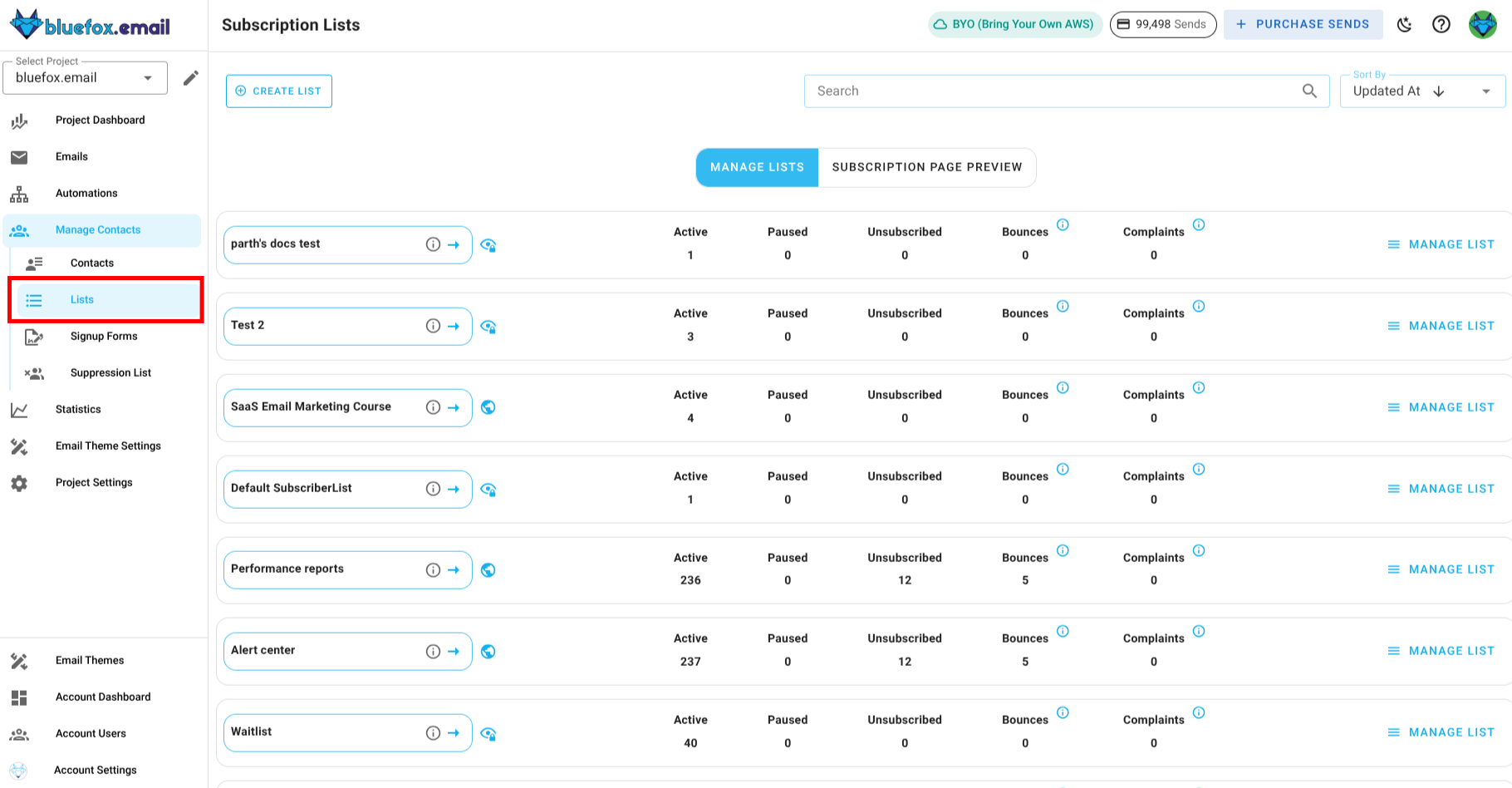The image size is (1512, 788).
Task: Open the Select Project dropdown
Action: pyautogui.click(x=85, y=77)
